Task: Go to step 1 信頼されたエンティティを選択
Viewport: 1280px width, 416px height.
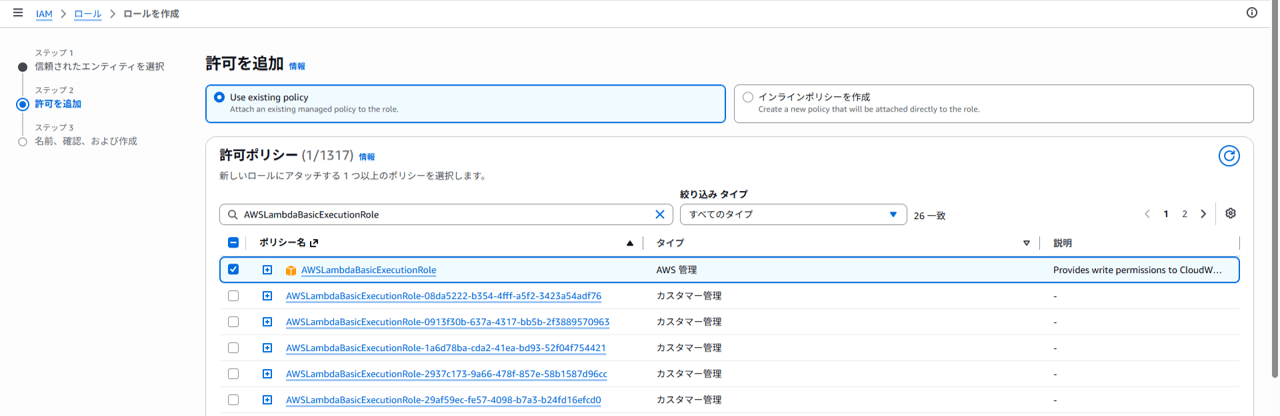Action: 99,66
